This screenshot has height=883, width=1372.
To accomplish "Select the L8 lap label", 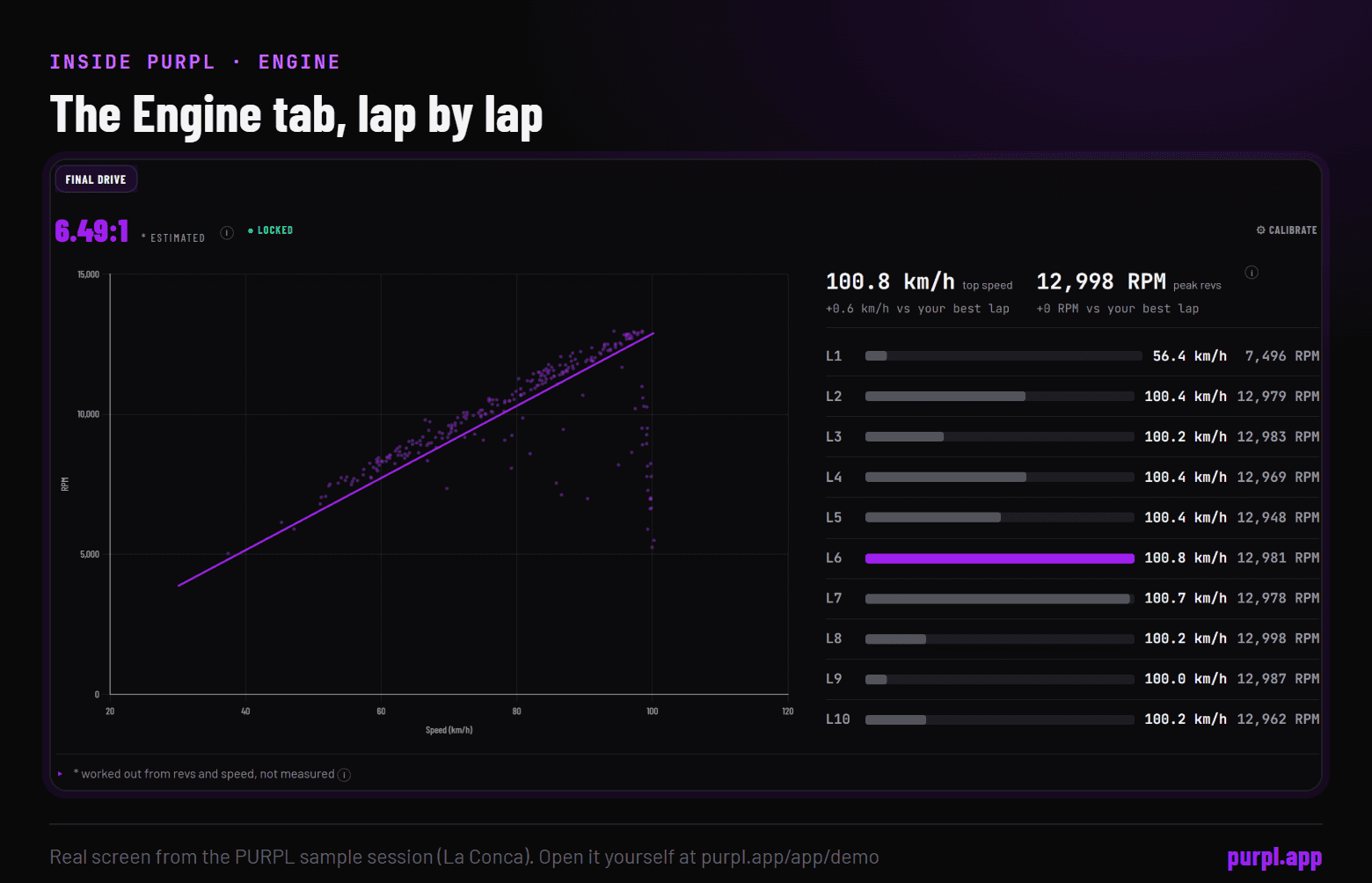I will point(834,639).
